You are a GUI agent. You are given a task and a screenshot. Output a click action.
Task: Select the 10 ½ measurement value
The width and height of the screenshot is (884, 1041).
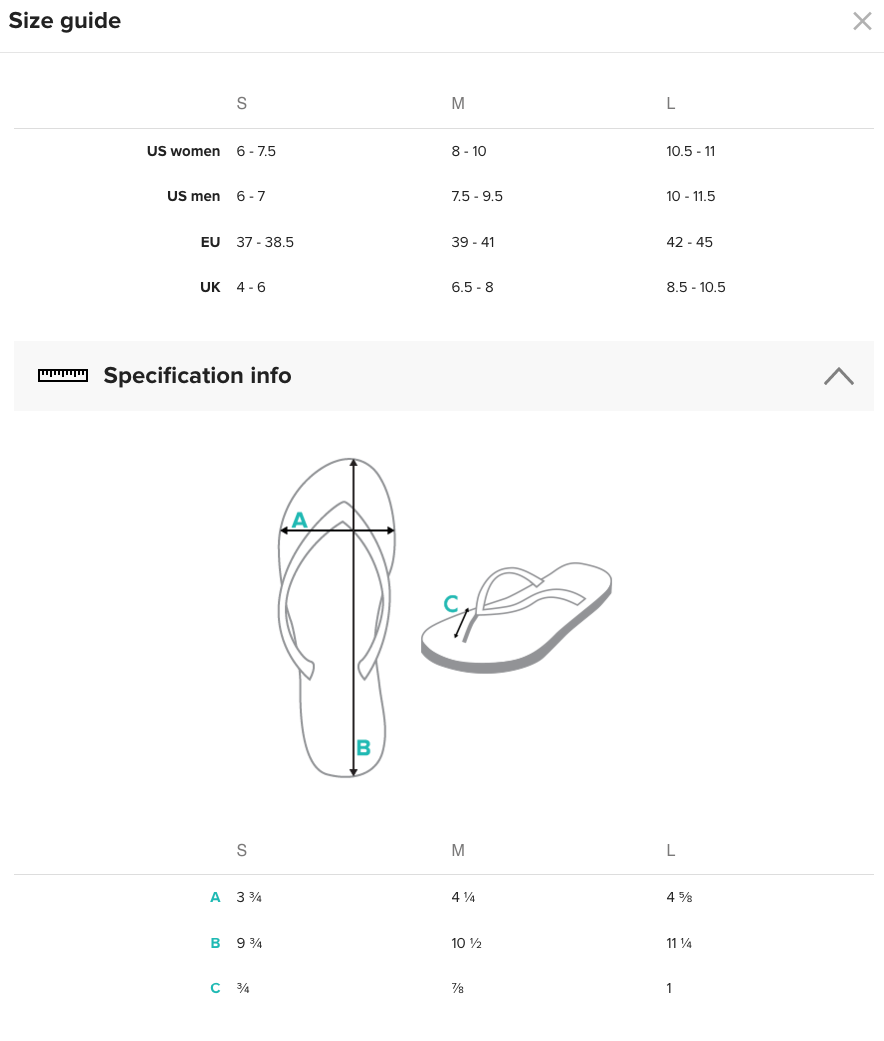(x=466, y=942)
